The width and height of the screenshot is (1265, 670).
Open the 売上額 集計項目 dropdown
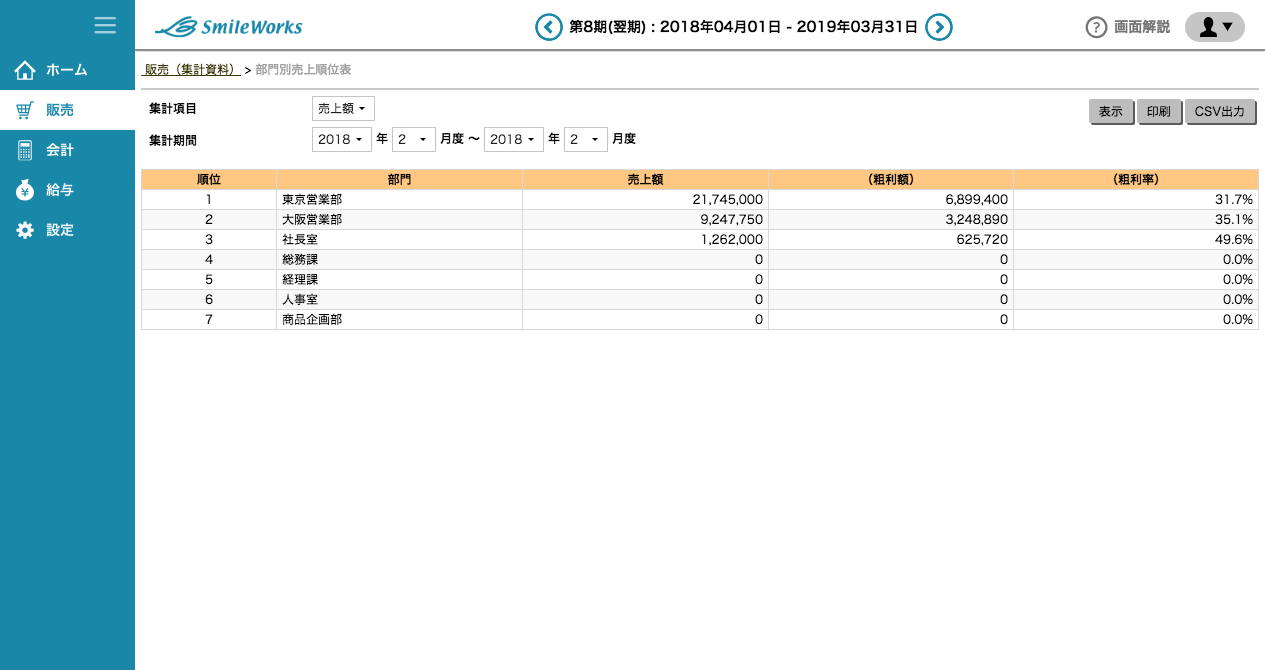coord(343,108)
